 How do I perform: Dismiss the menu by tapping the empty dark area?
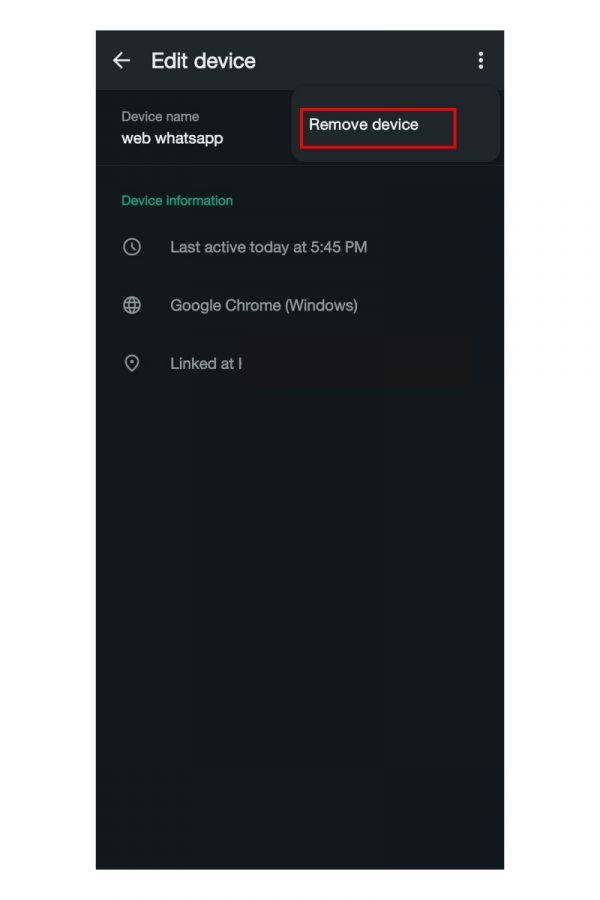300,603
